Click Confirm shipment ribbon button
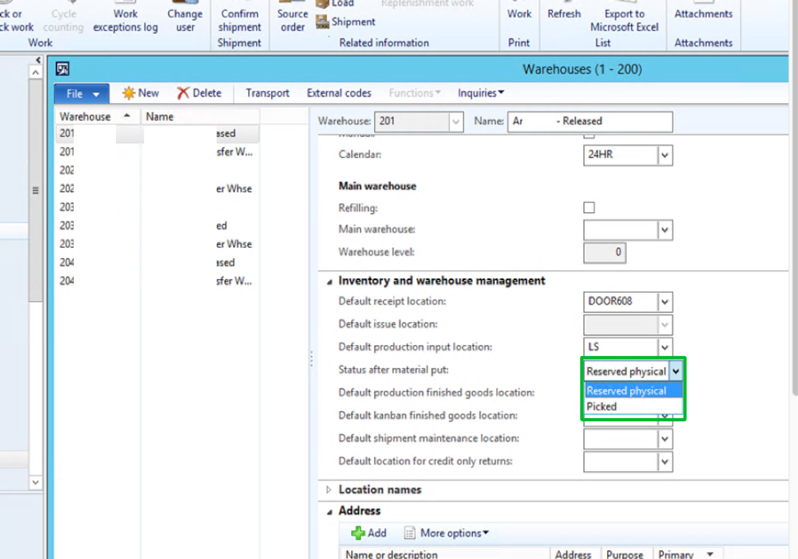This screenshot has width=798, height=559. [x=239, y=20]
